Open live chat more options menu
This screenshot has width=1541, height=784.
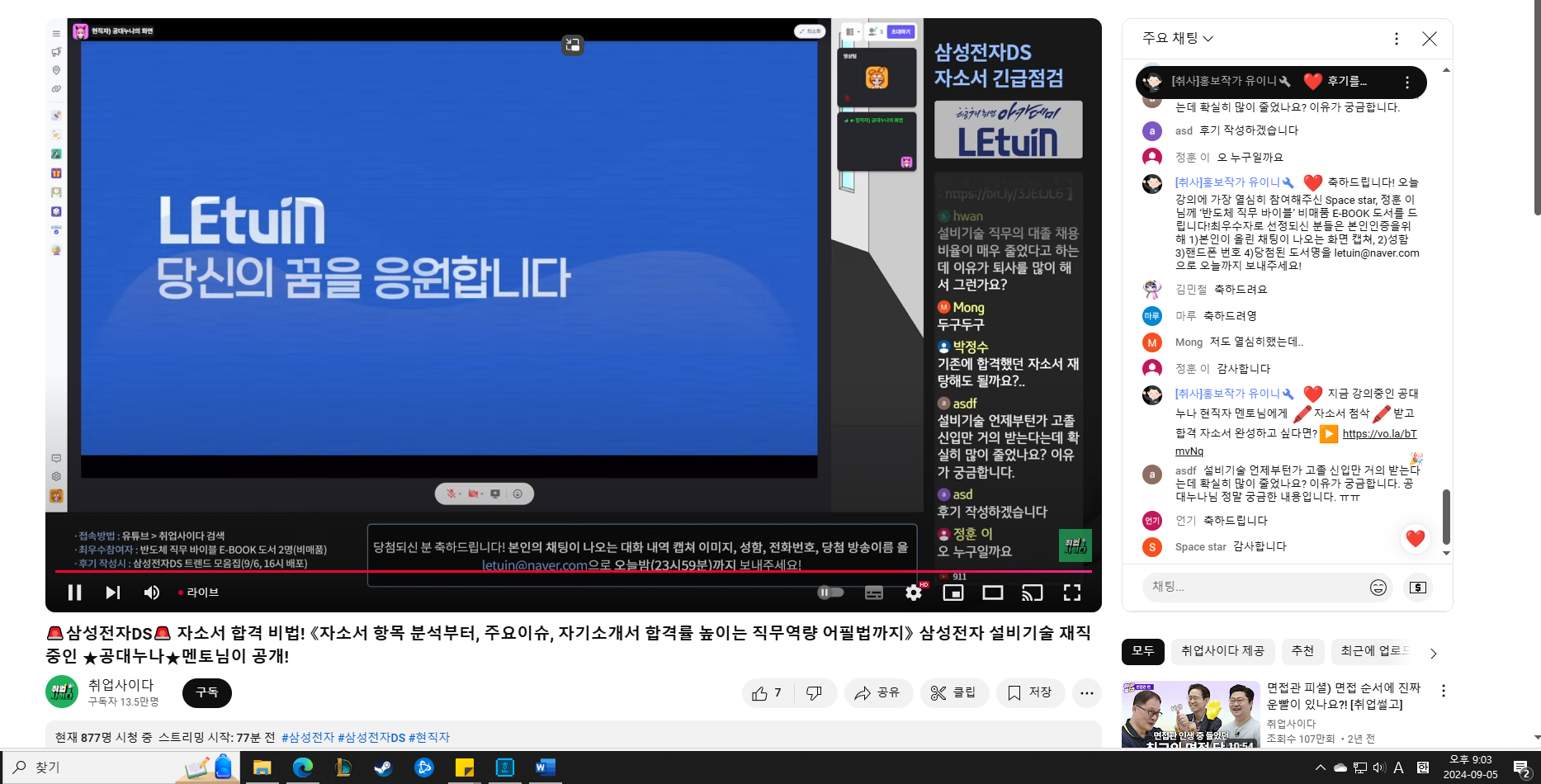(1396, 39)
